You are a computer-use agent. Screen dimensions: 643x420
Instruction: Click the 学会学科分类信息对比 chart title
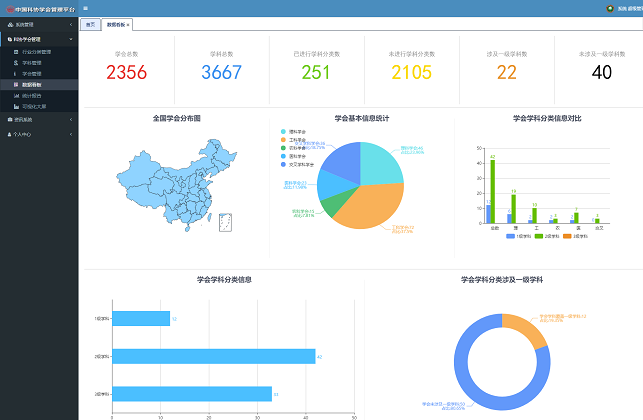pyautogui.click(x=547, y=119)
